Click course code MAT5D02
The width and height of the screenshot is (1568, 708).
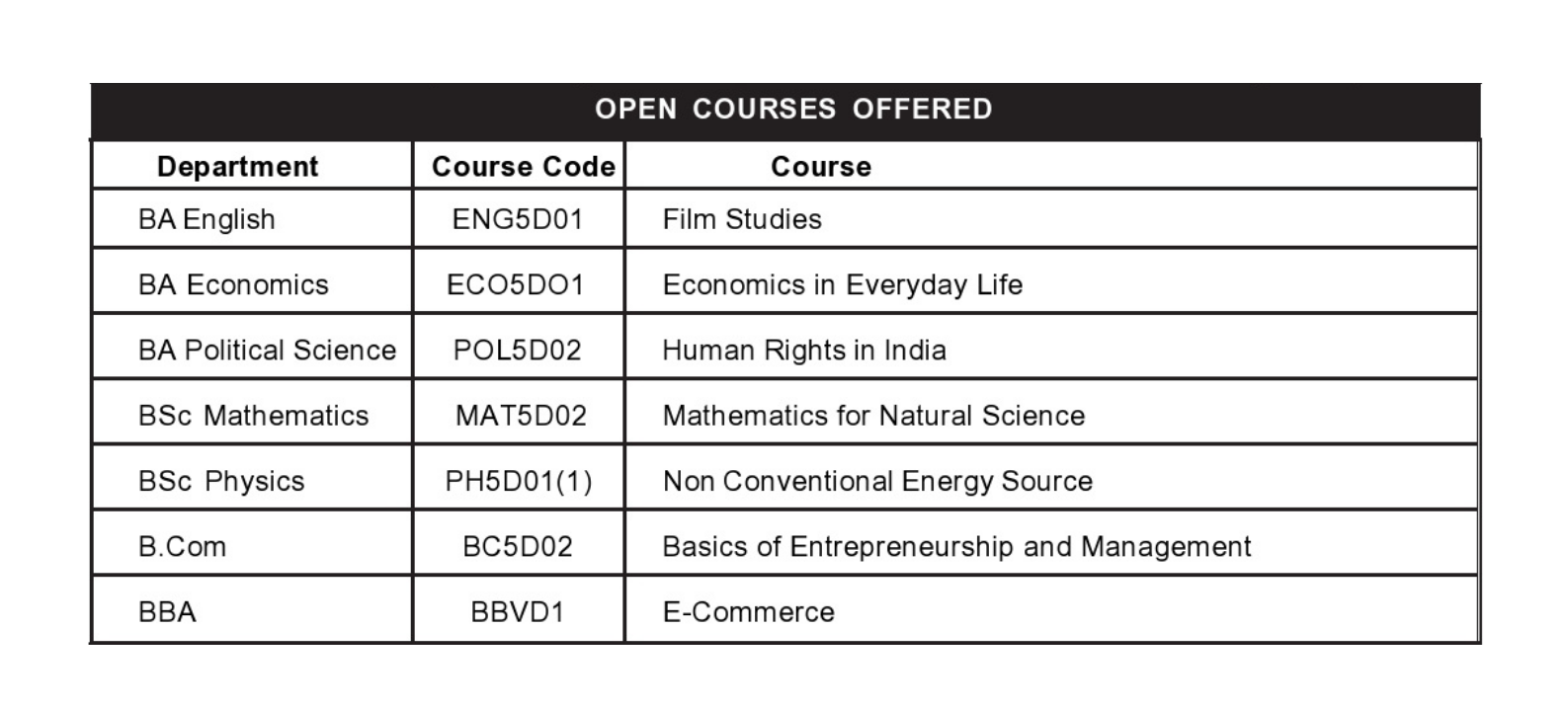521,416
